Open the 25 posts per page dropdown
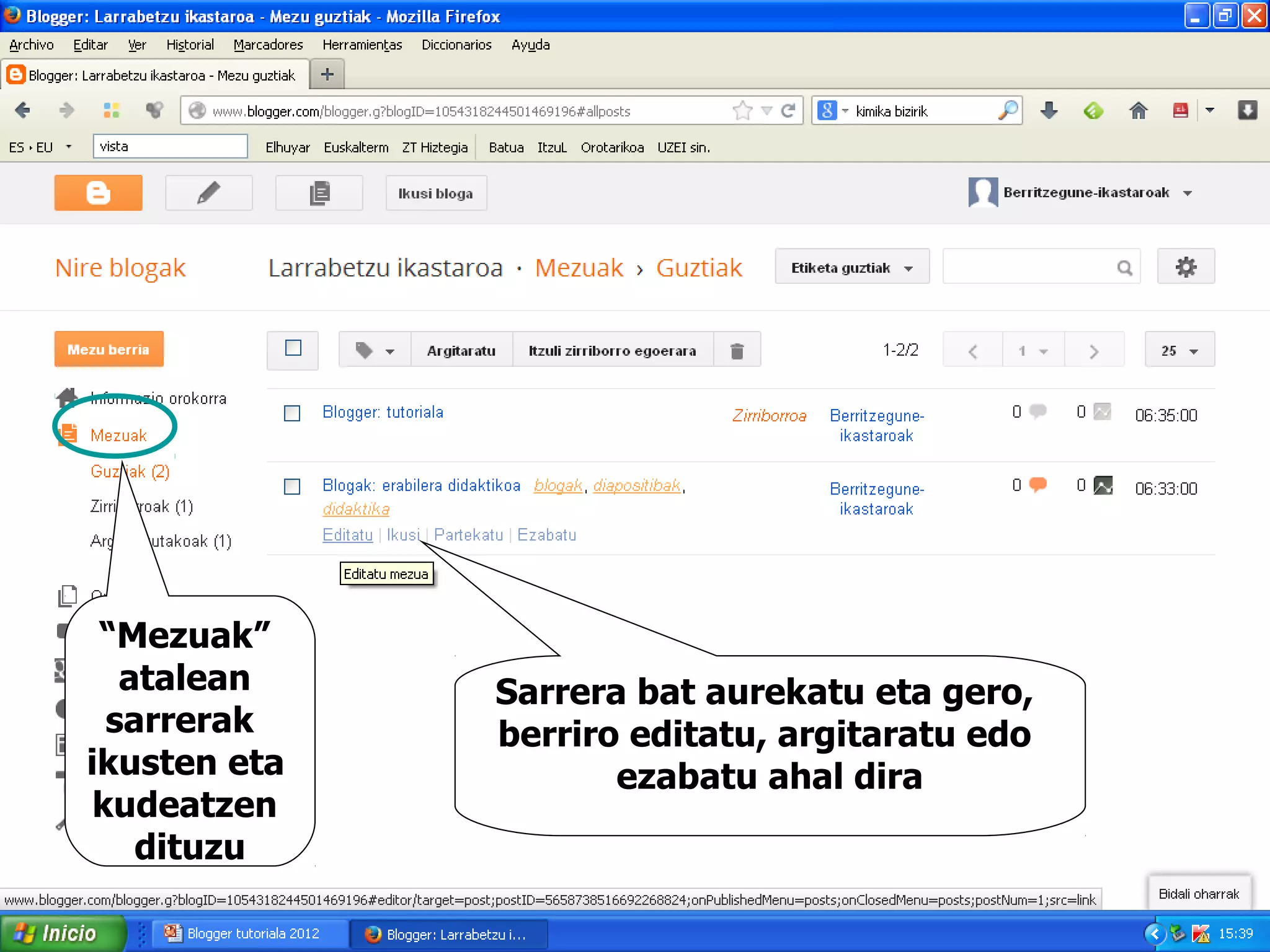Image resolution: width=1270 pixels, height=952 pixels. pyautogui.click(x=1179, y=350)
